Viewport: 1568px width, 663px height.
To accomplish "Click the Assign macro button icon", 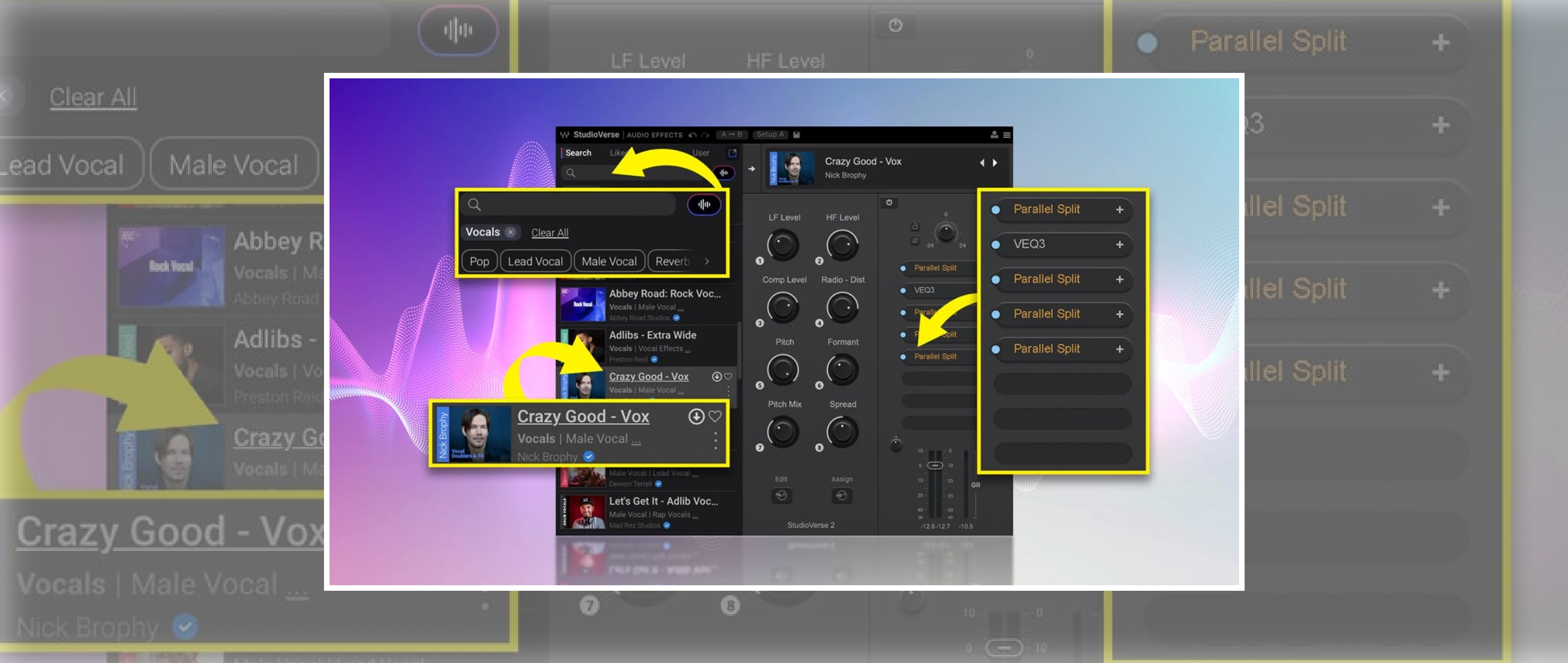I will coord(842,495).
